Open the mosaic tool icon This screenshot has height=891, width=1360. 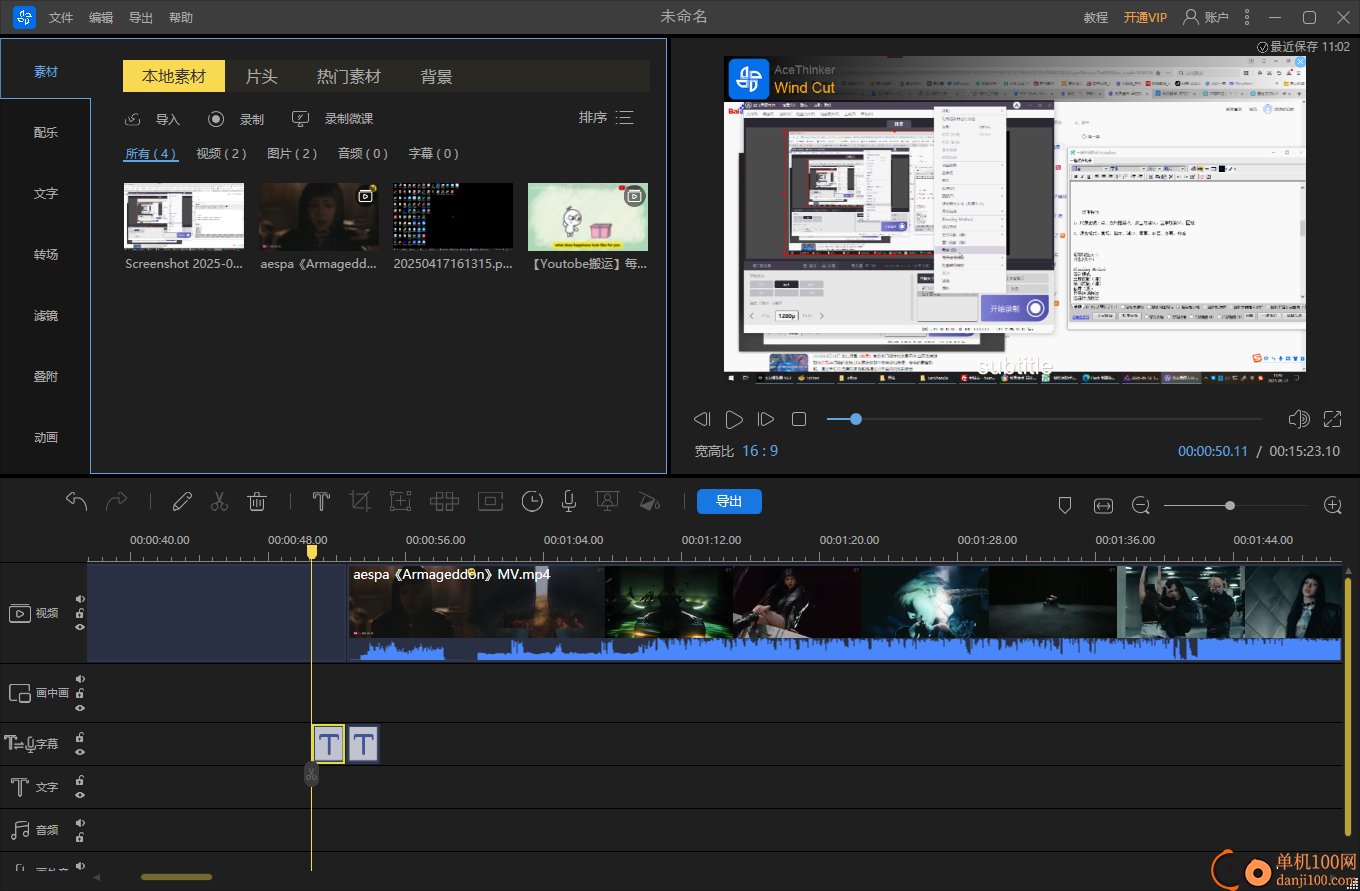pyautogui.click(x=444, y=501)
